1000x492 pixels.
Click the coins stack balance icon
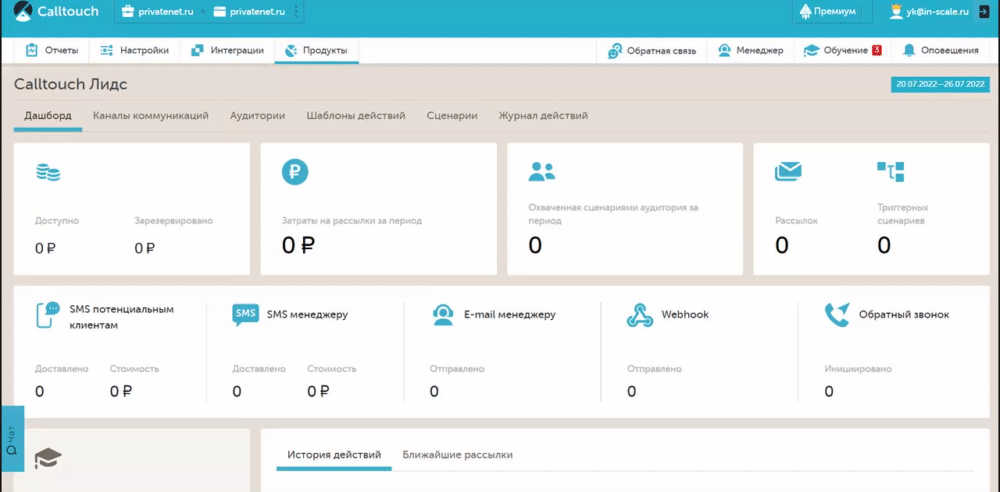click(48, 172)
